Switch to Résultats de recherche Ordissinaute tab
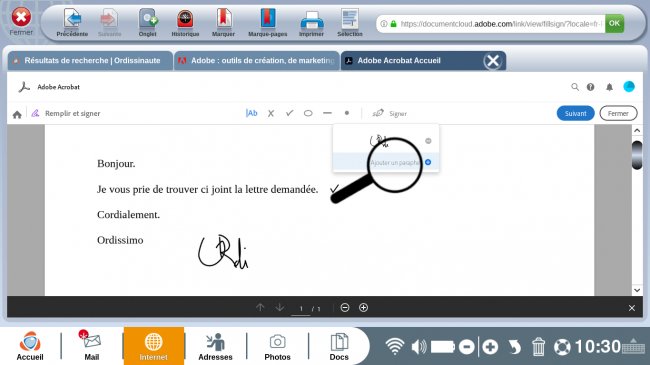This screenshot has width=650, height=365. click(x=90, y=61)
